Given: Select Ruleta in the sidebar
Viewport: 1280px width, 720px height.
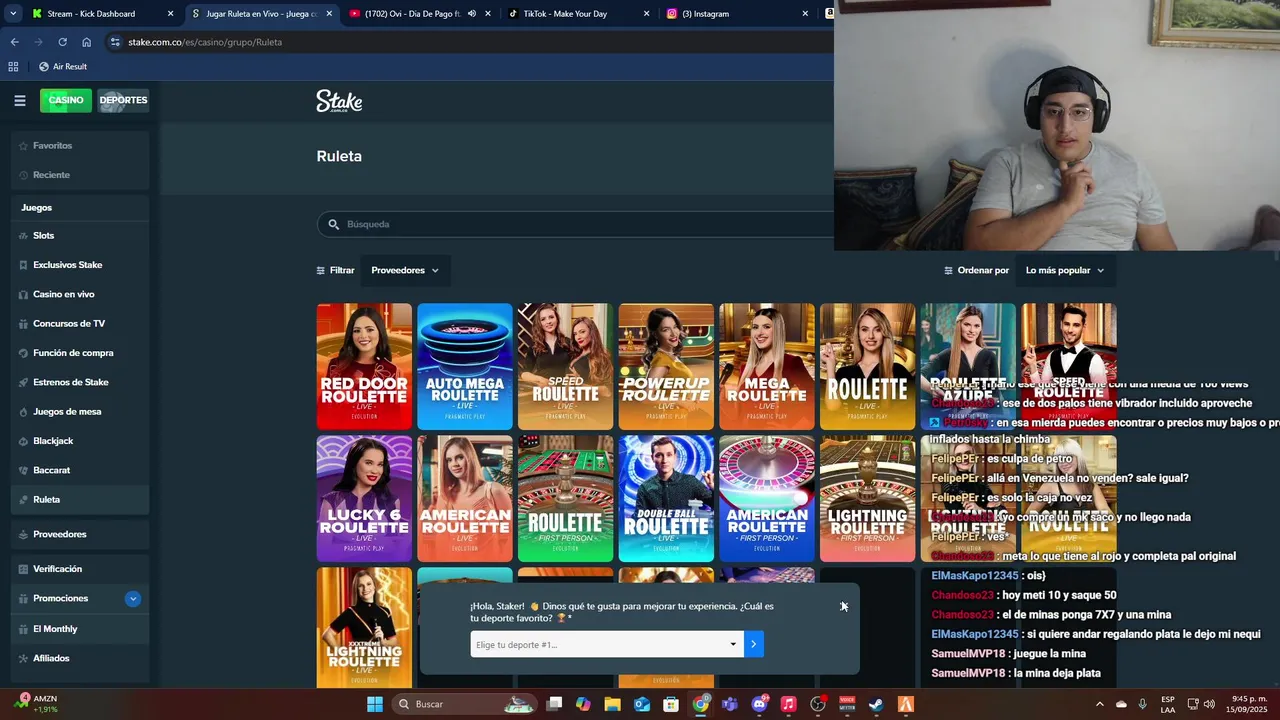Looking at the screenshot, I should [80, 500].
